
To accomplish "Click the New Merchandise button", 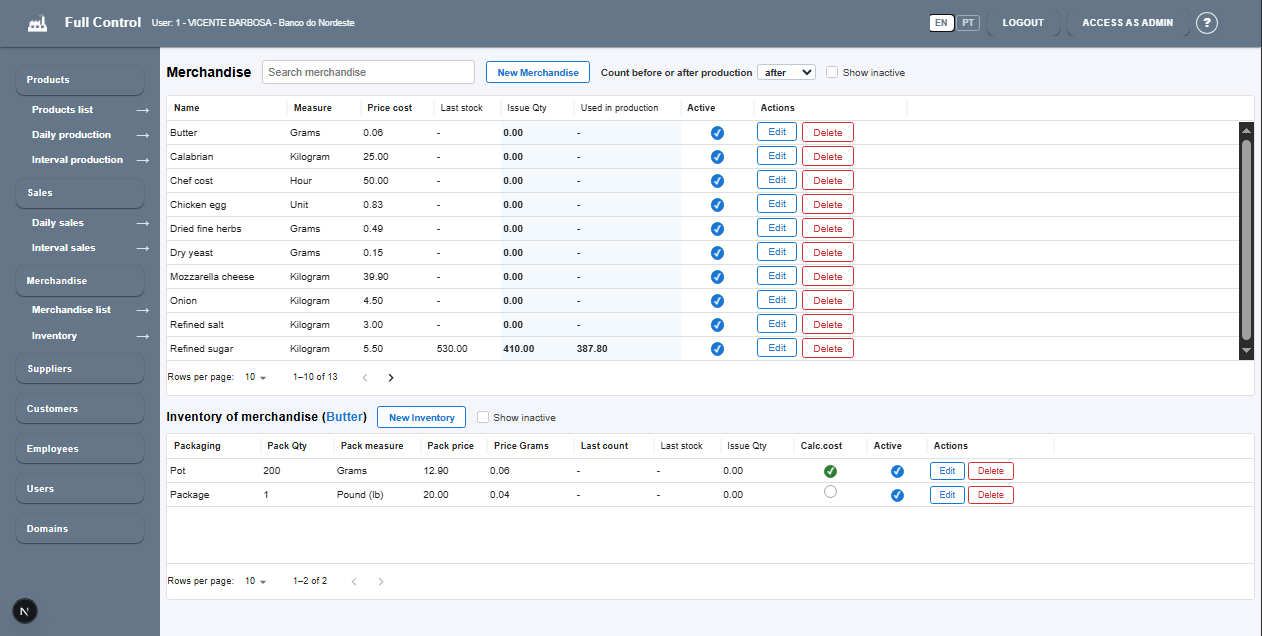I will pyautogui.click(x=538, y=72).
